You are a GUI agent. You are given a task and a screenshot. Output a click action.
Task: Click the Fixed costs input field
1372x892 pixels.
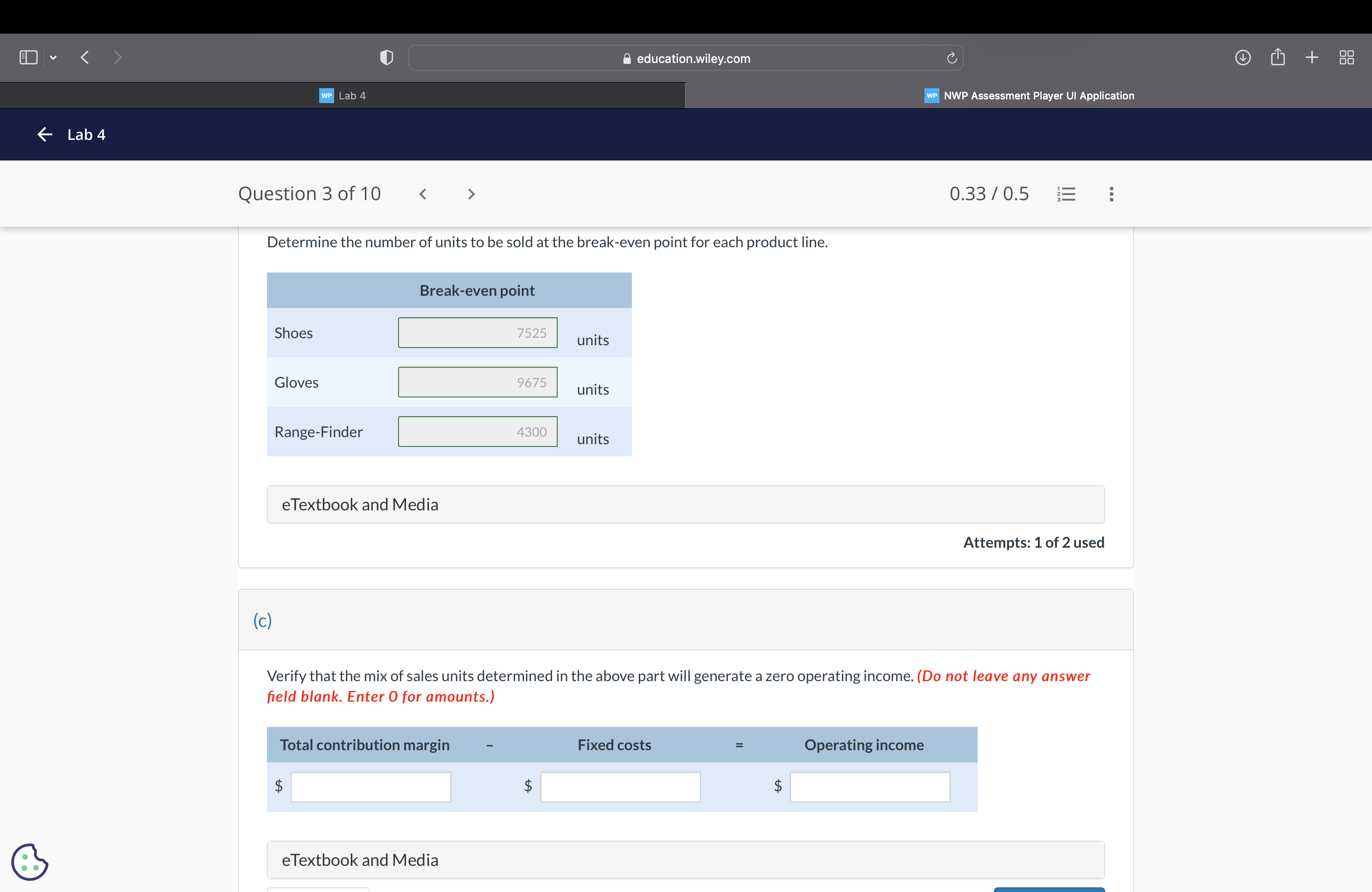coord(620,787)
